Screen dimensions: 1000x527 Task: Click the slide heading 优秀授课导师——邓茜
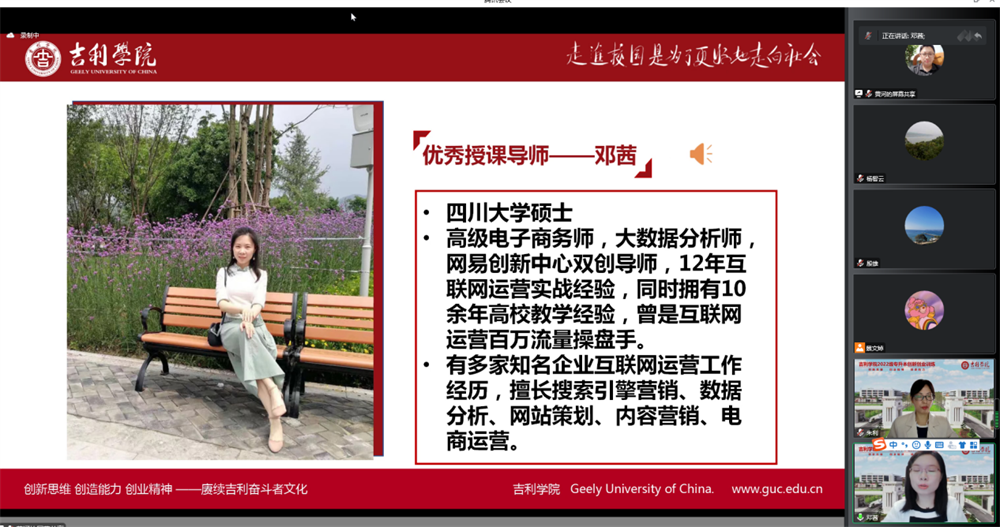tap(529, 155)
